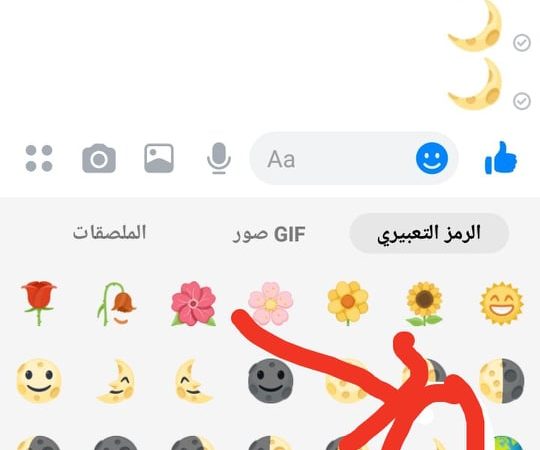Switch to the صور GIF tab
This screenshot has width=540, height=450.
[269, 234]
